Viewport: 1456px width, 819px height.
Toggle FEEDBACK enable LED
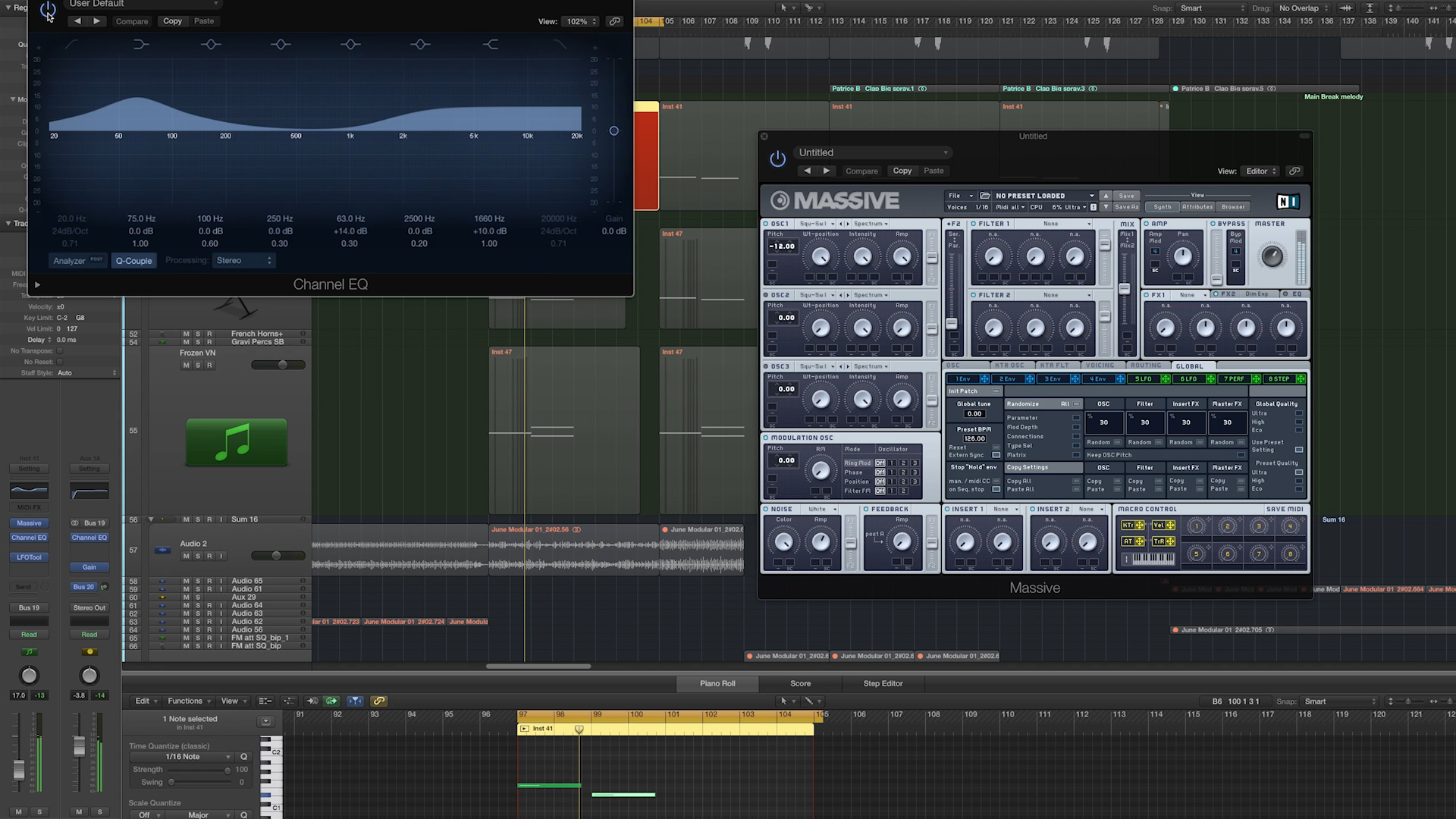coord(866,510)
